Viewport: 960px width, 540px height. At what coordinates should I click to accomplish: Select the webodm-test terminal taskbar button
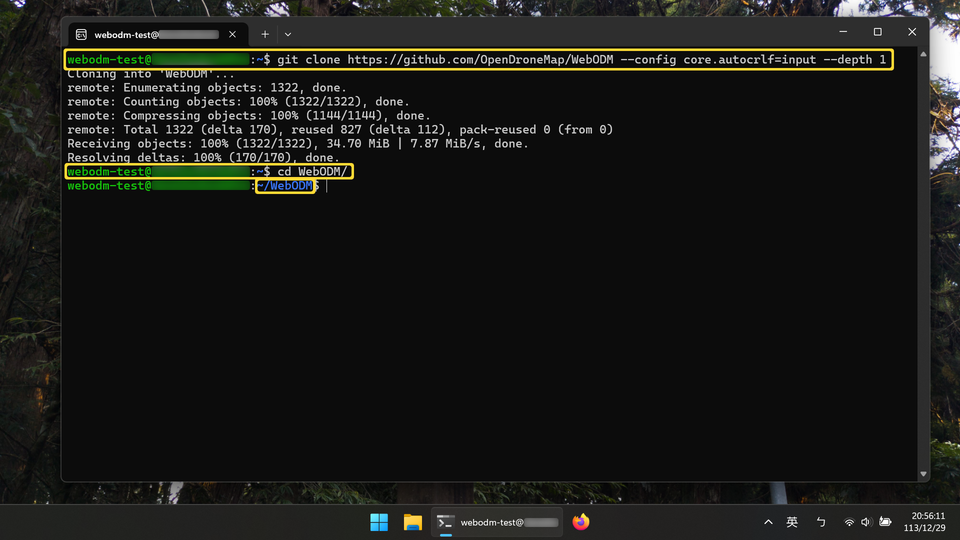tap(497, 522)
